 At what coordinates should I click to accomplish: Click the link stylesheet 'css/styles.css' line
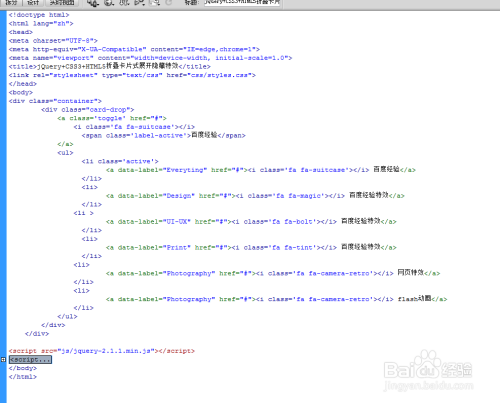coord(132,75)
